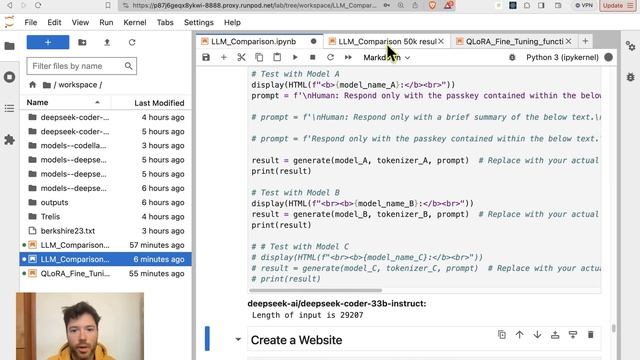640x360 pixels.
Task: Delete the Create a Website cell
Action: pyautogui.click(x=591, y=335)
